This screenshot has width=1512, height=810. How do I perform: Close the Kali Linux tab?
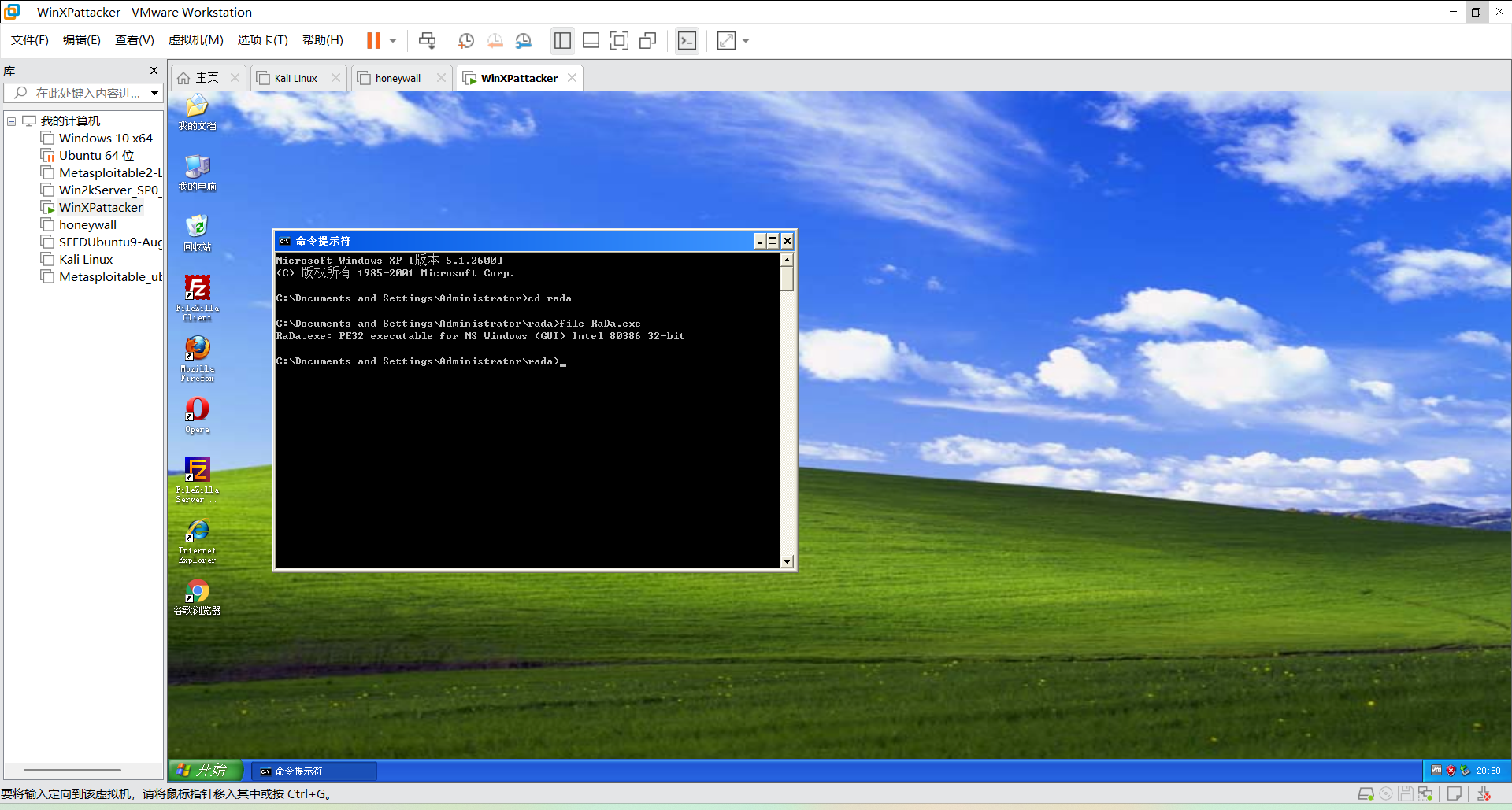click(x=336, y=78)
